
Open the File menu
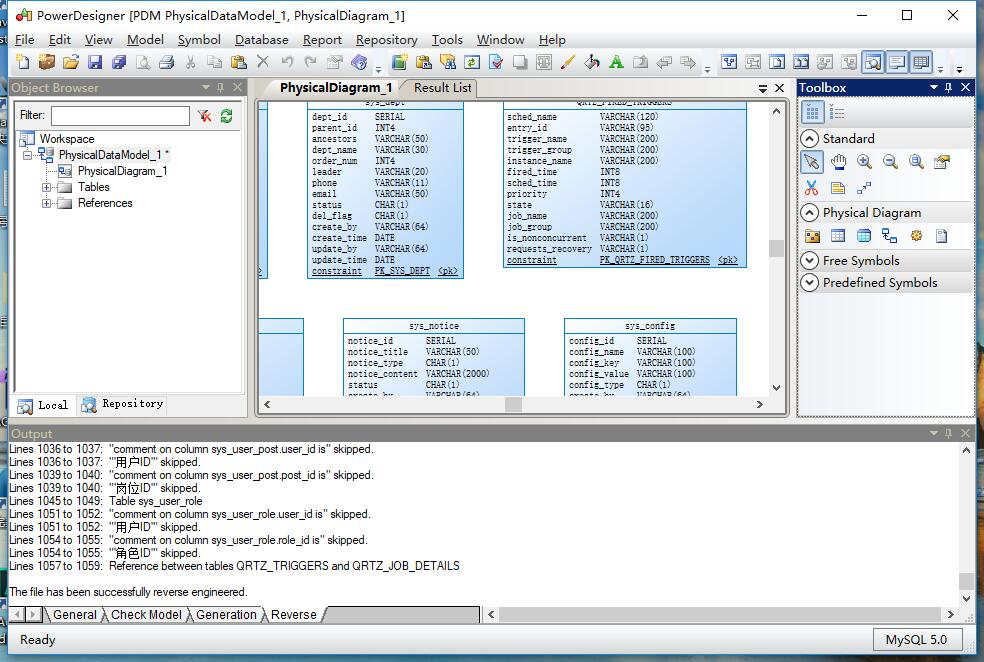click(x=24, y=40)
